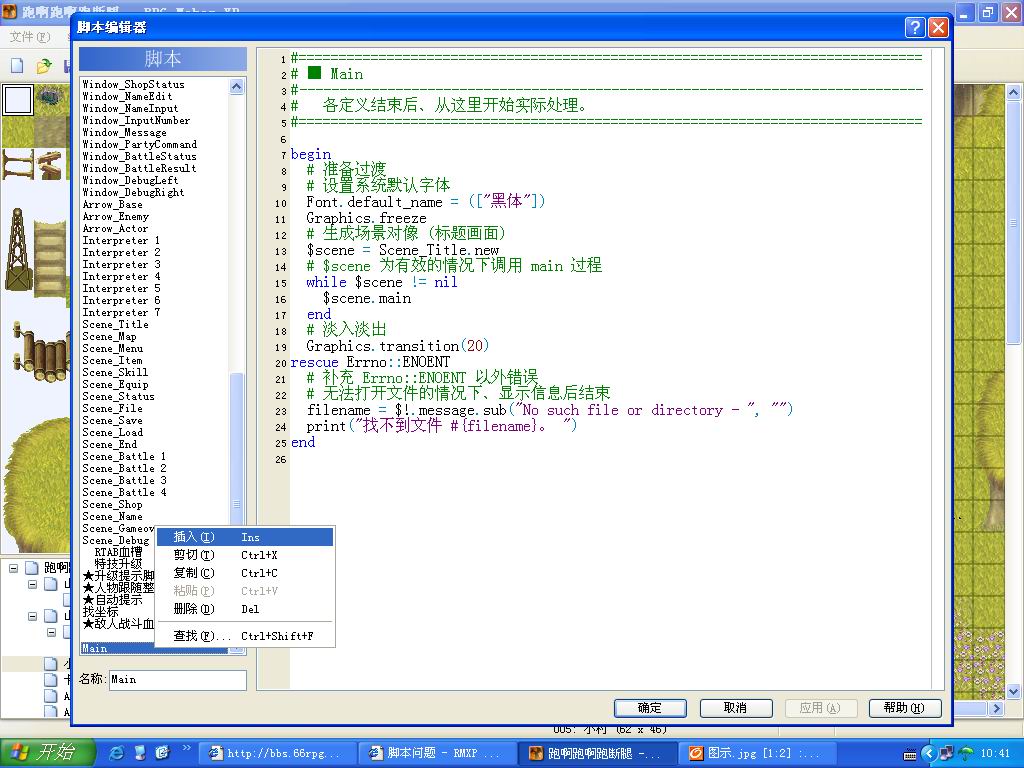Click the new project icon in RPG Maker toolbar
This screenshot has width=1024, height=768.
[x=17, y=65]
